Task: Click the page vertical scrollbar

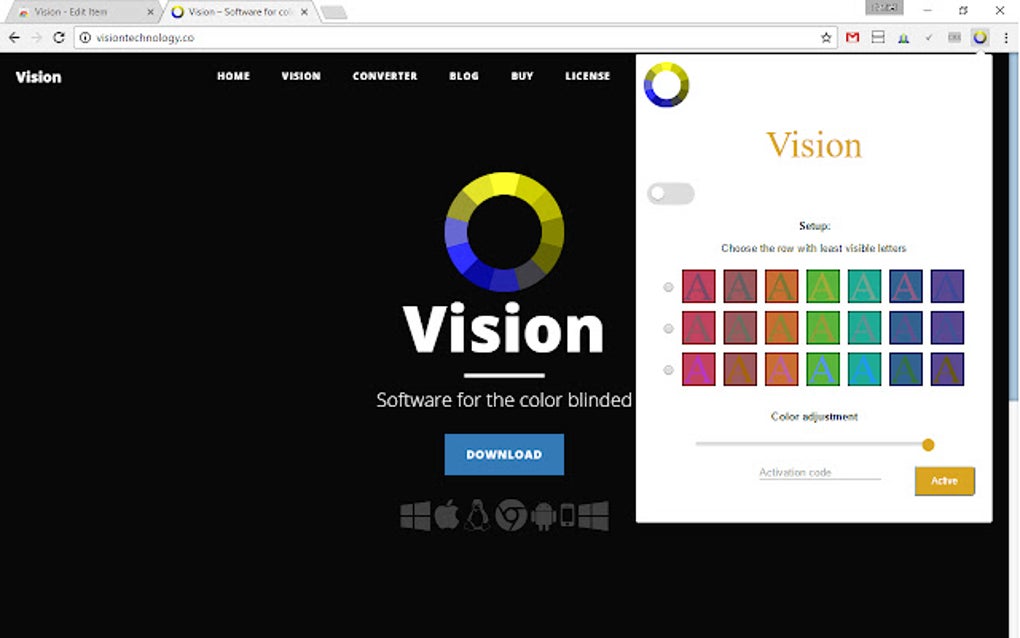Action: pos(1014,228)
